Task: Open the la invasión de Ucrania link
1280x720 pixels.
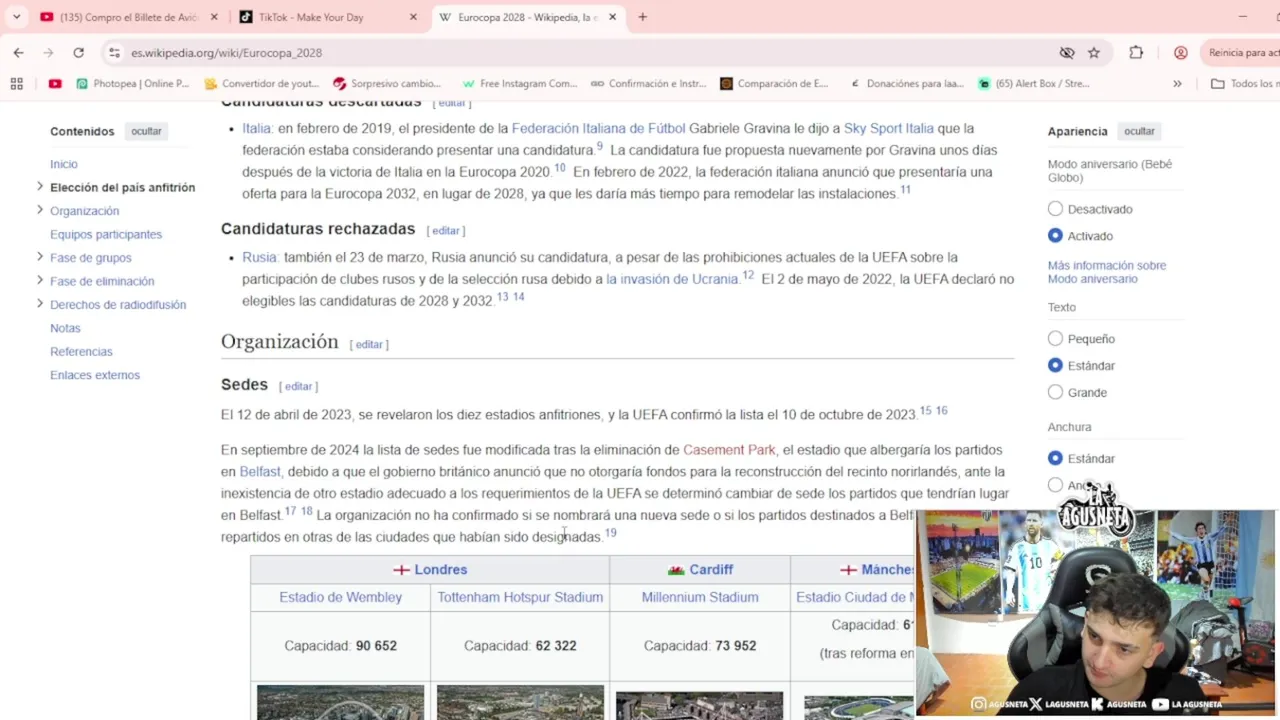Action: click(671, 279)
